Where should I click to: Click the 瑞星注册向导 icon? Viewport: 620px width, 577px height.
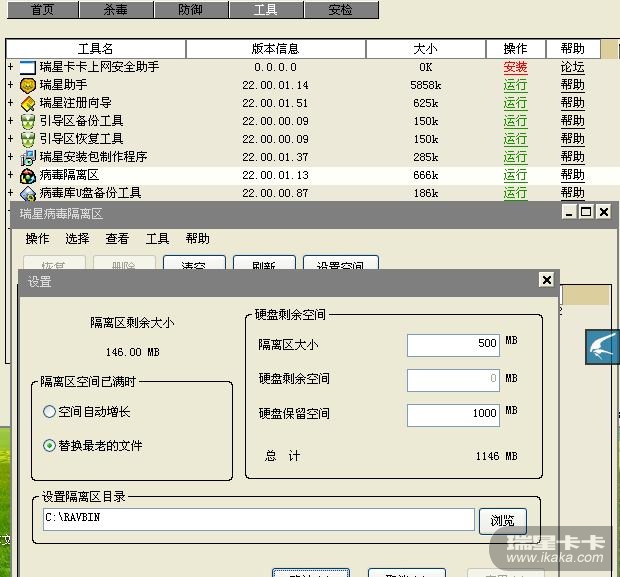click(28, 103)
